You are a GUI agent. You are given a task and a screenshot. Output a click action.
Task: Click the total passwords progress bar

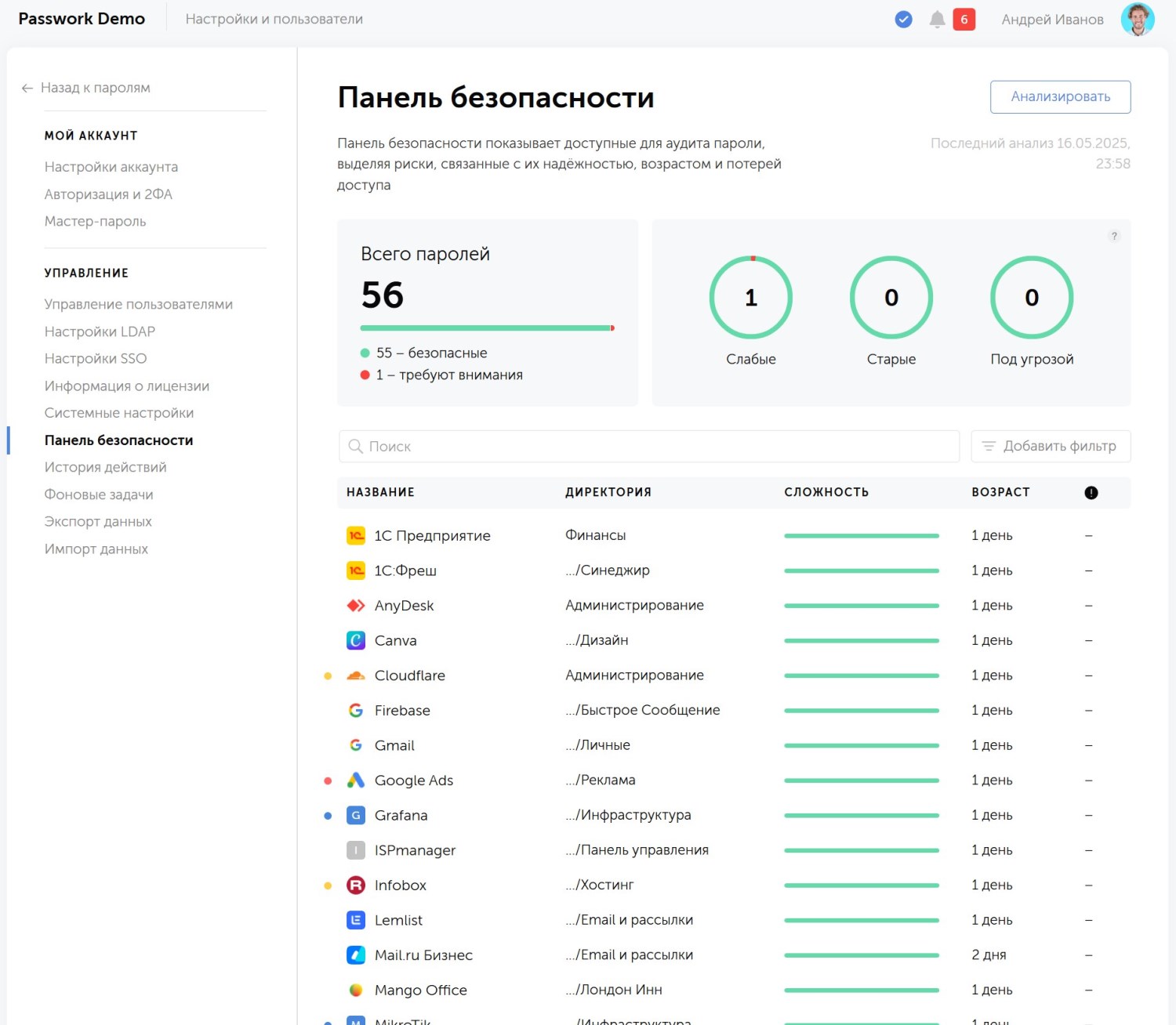[487, 328]
